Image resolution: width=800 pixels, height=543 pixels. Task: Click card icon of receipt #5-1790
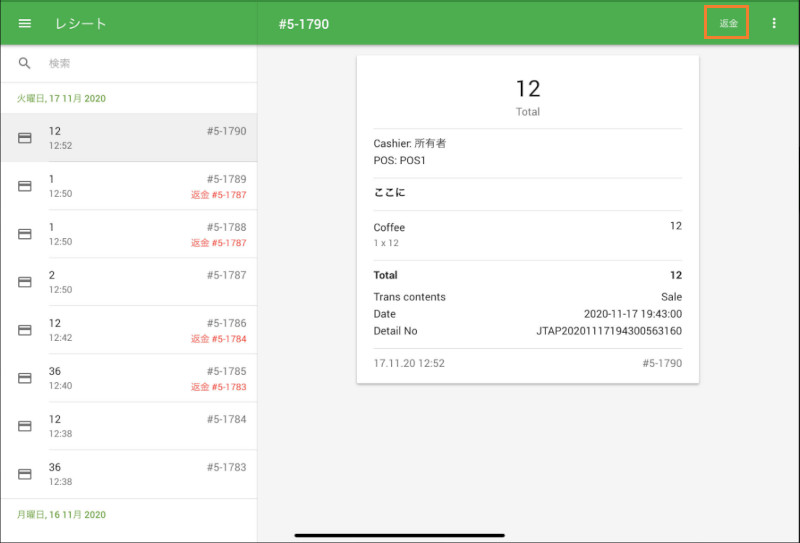[x=24, y=138]
